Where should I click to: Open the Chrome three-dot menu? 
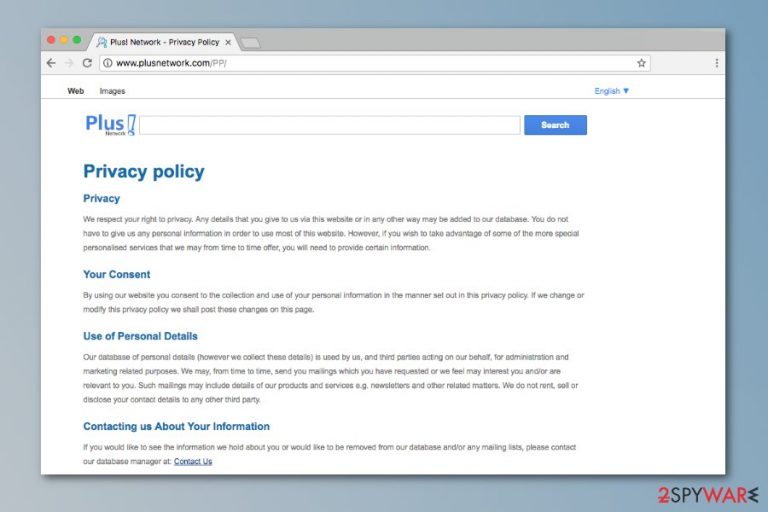point(717,63)
